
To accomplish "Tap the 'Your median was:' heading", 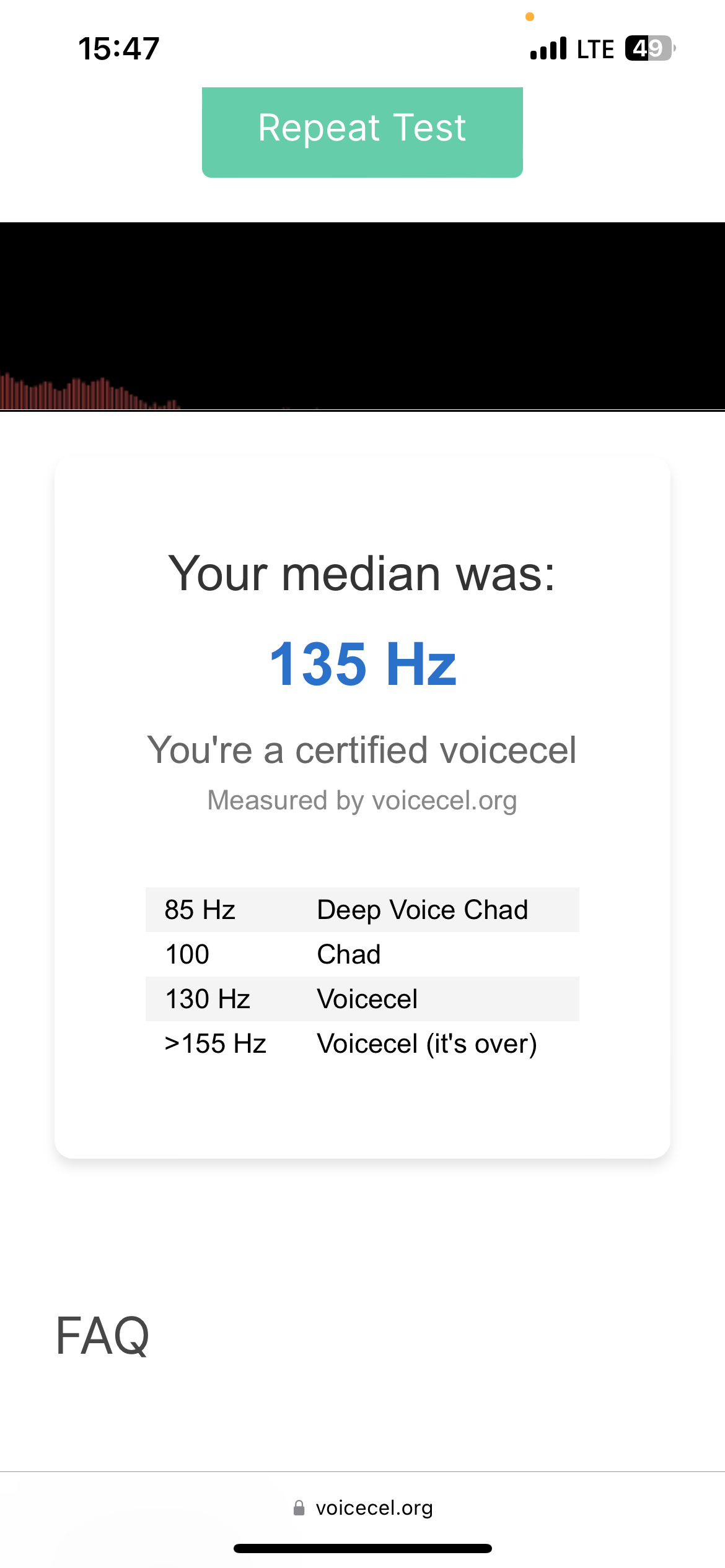I will click(362, 573).
